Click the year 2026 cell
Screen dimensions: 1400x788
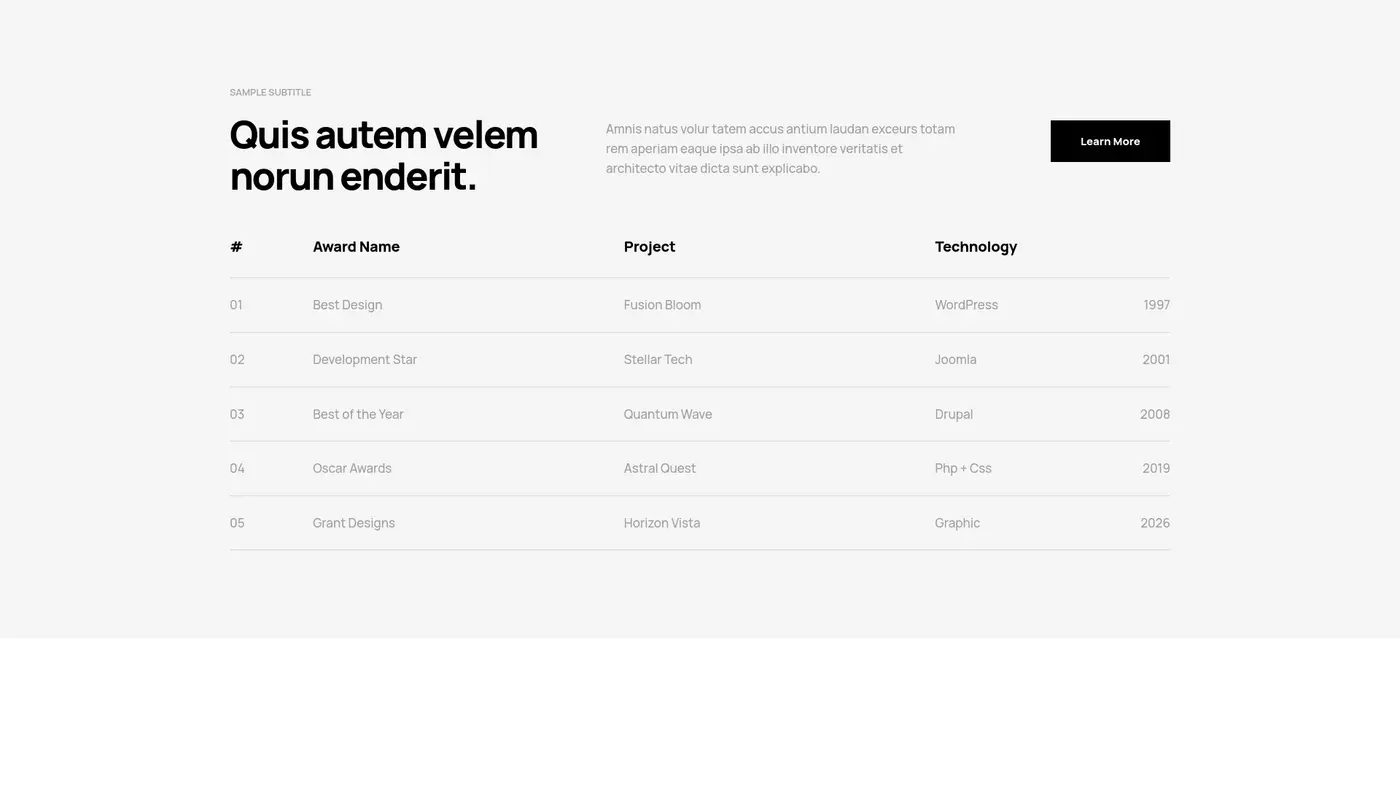(x=1154, y=523)
